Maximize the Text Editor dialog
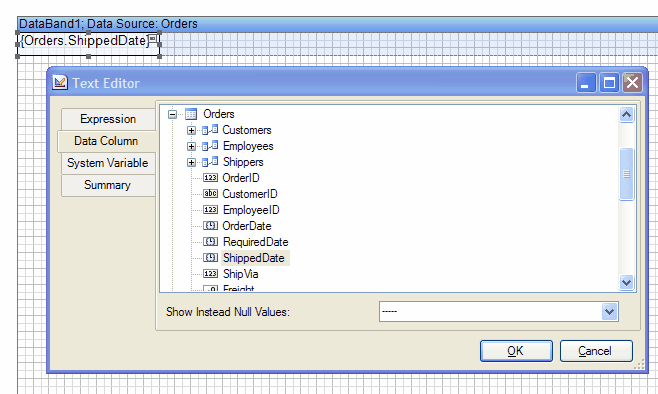This screenshot has width=658, height=394. point(609,82)
